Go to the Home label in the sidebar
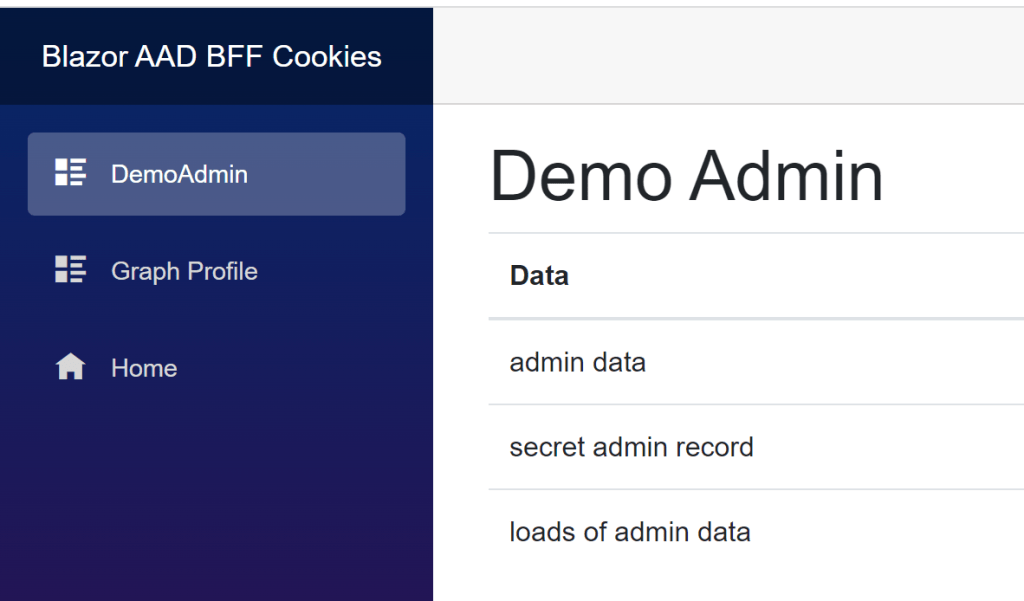Viewport: 1024px width, 601px height. pos(144,368)
